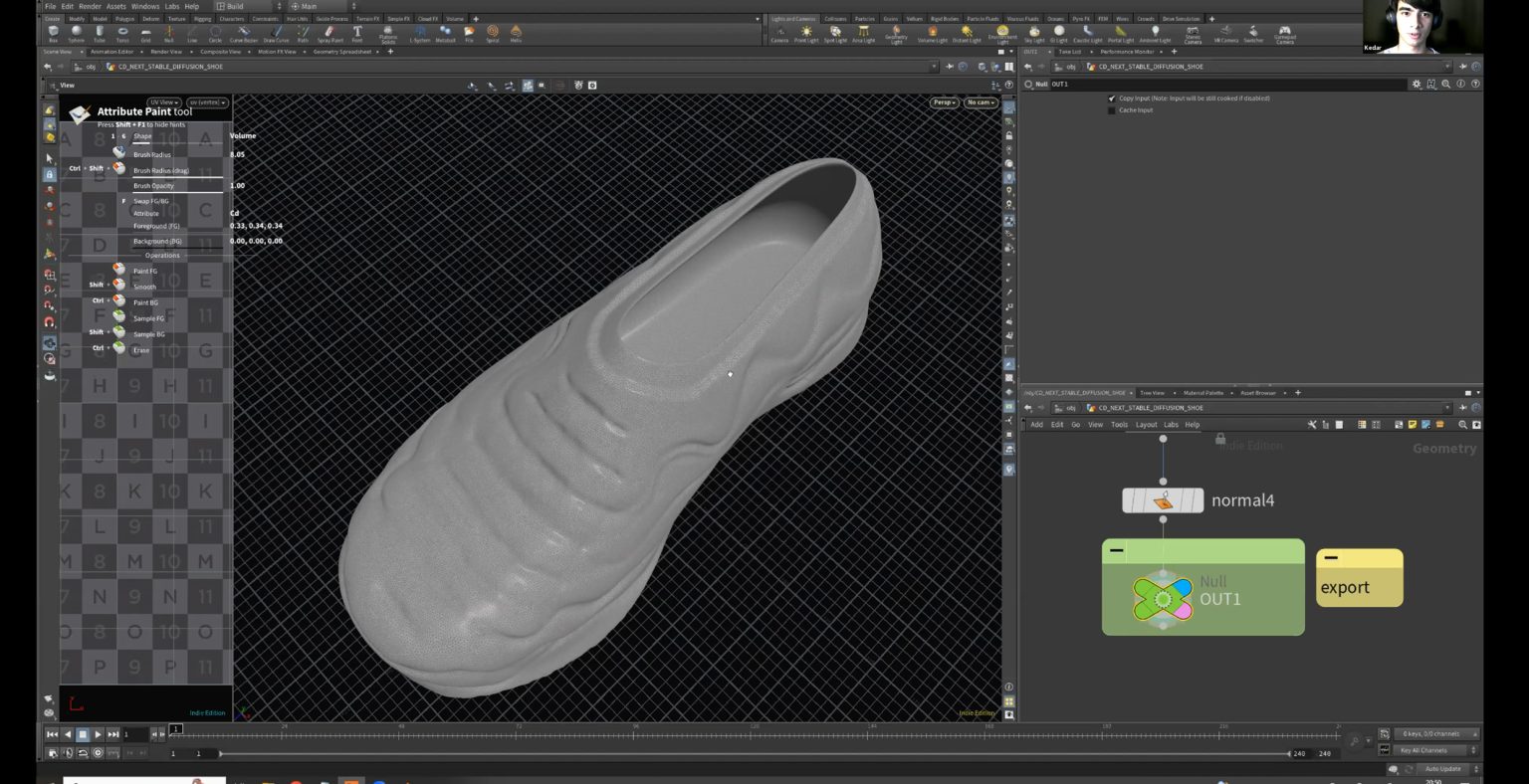Image resolution: width=1529 pixels, height=784 pixels.
Task: Add a Point Light from the shelf
Action: pyautogui.click(x=806, y=33)
